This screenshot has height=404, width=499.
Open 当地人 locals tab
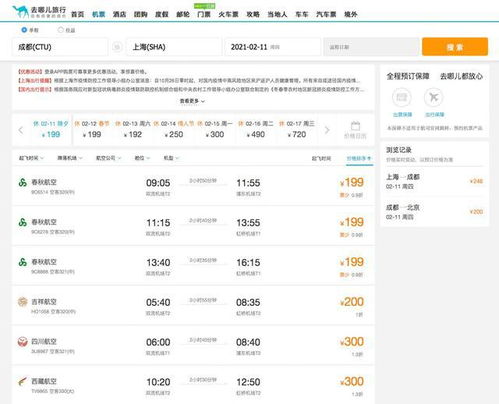[x=277, y=14]
